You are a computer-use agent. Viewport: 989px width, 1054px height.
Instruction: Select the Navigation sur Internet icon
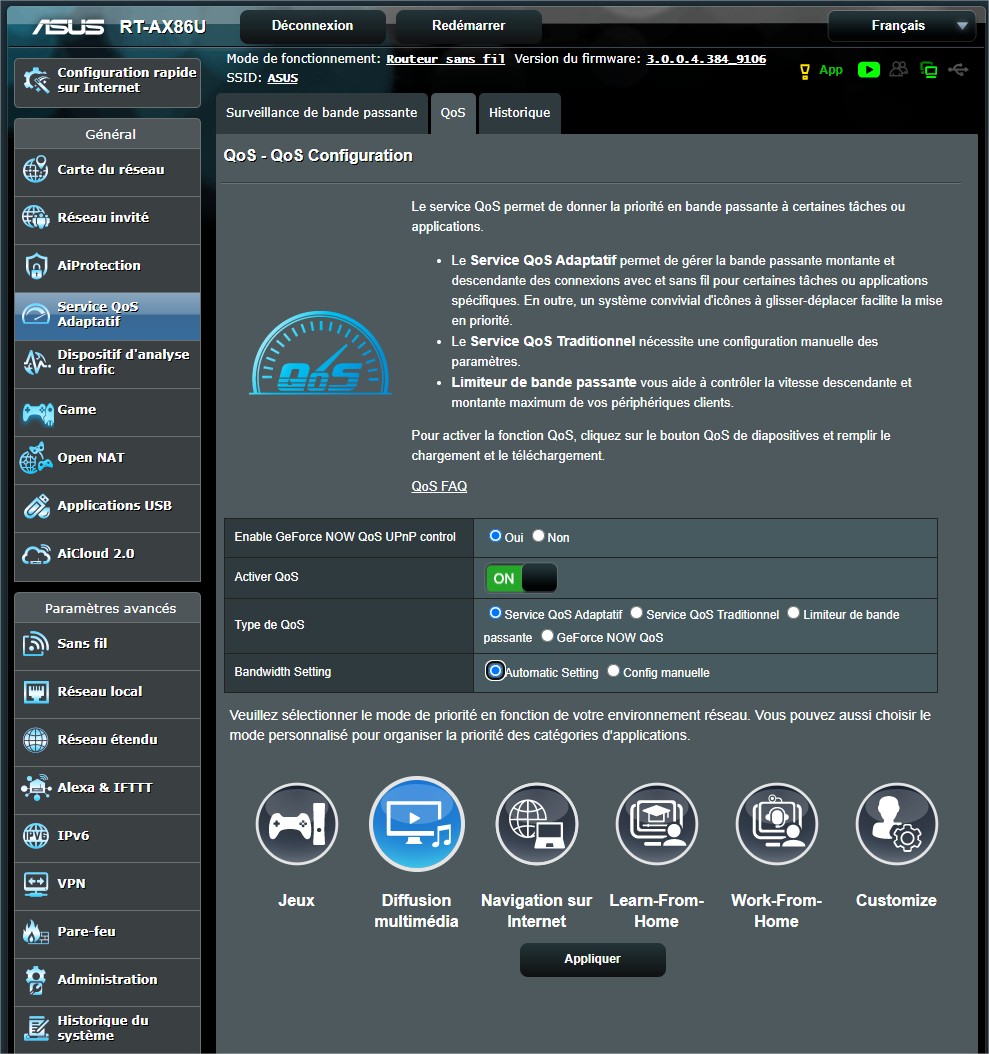click(536, 825)
